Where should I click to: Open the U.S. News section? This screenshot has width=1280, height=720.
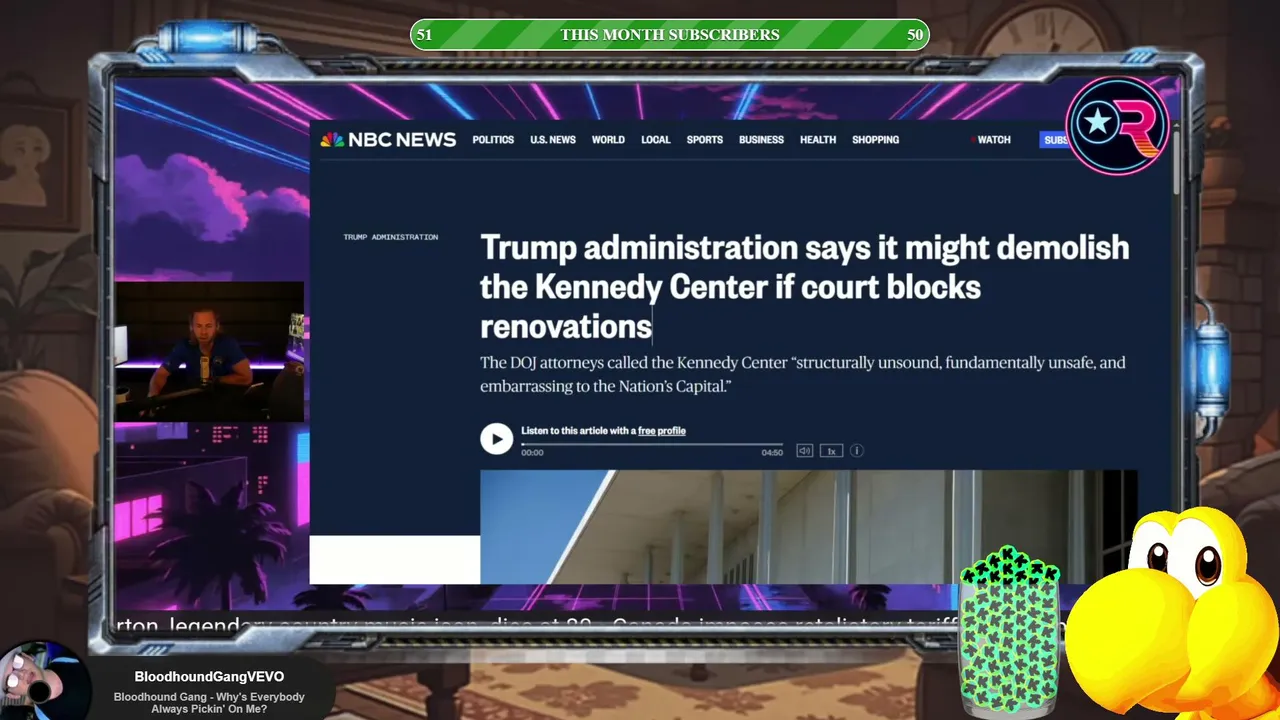point(553,140)
